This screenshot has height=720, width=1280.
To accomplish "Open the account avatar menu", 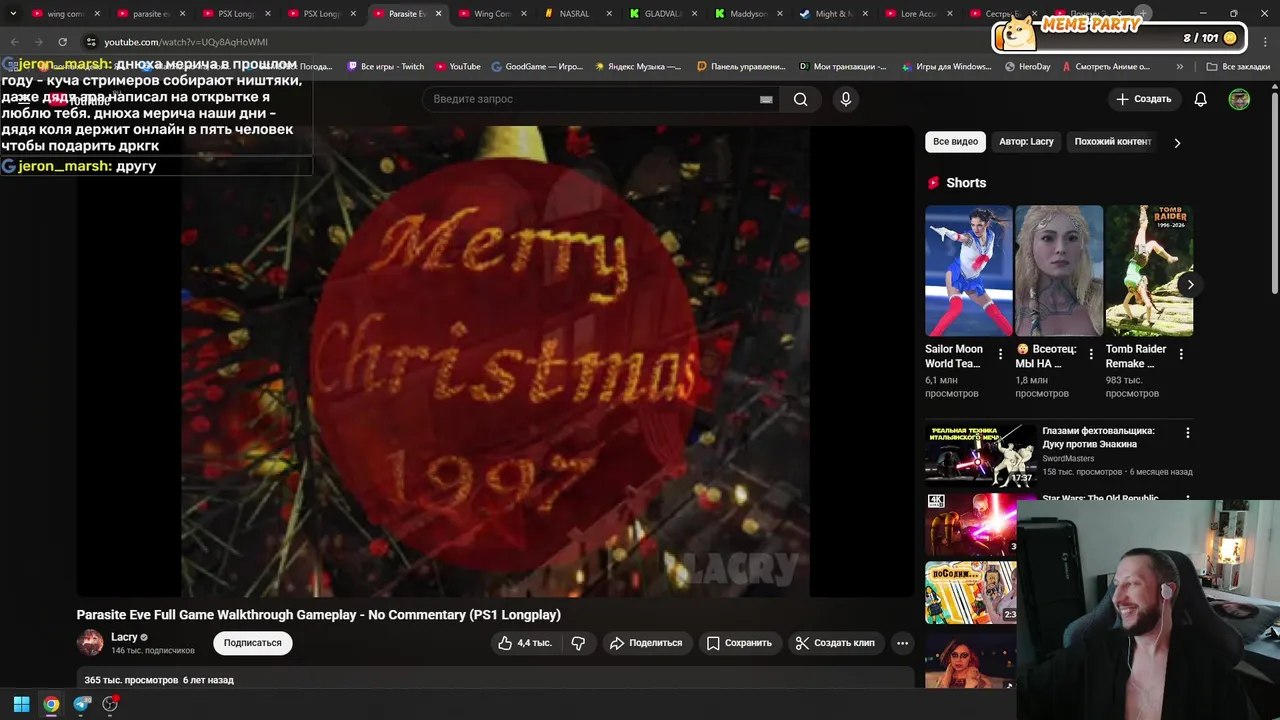I will point(1239,99).
